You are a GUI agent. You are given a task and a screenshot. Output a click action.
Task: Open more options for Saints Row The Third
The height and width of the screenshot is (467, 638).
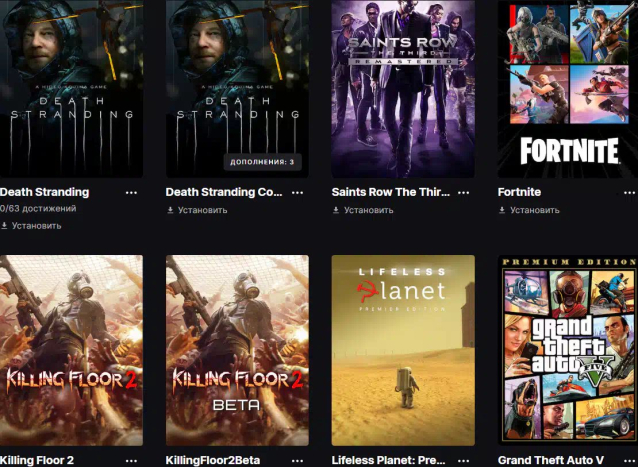pos(463,193)
